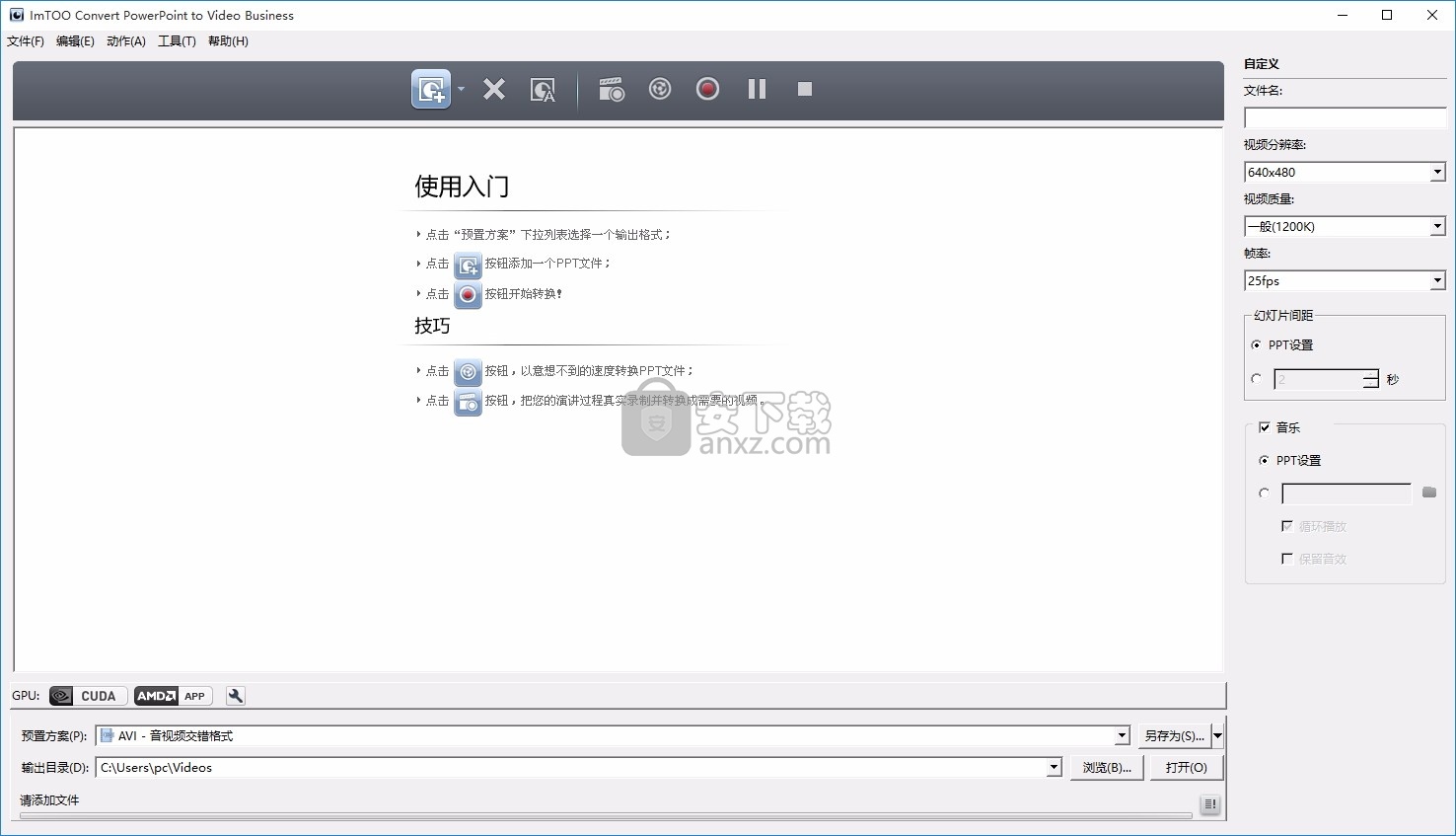Open GPU settings wrench icon
This screenshot has width=1456, height=836.
(x=235, y=696)
